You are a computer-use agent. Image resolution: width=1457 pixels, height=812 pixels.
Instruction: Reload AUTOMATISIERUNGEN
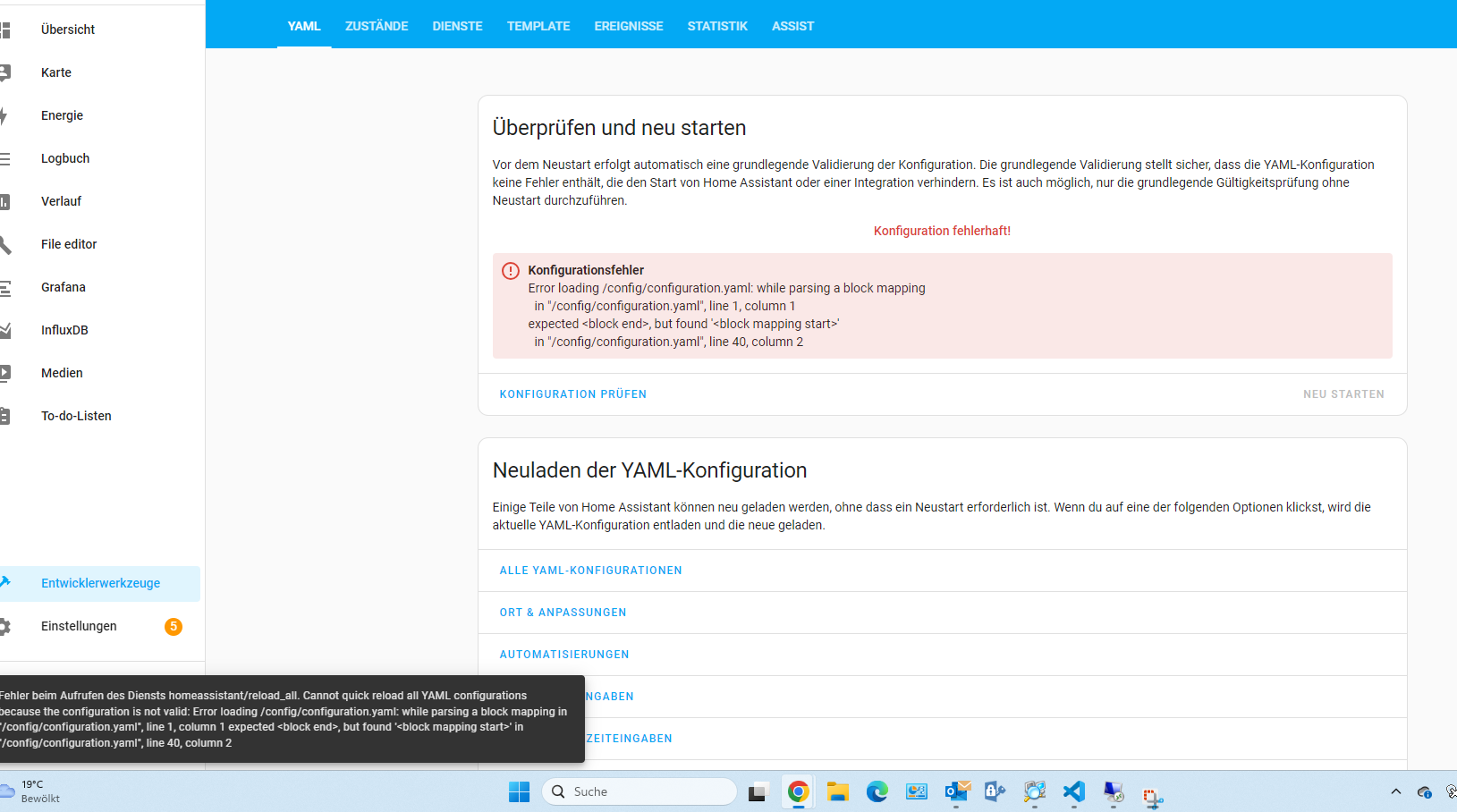tap(564, 655)
